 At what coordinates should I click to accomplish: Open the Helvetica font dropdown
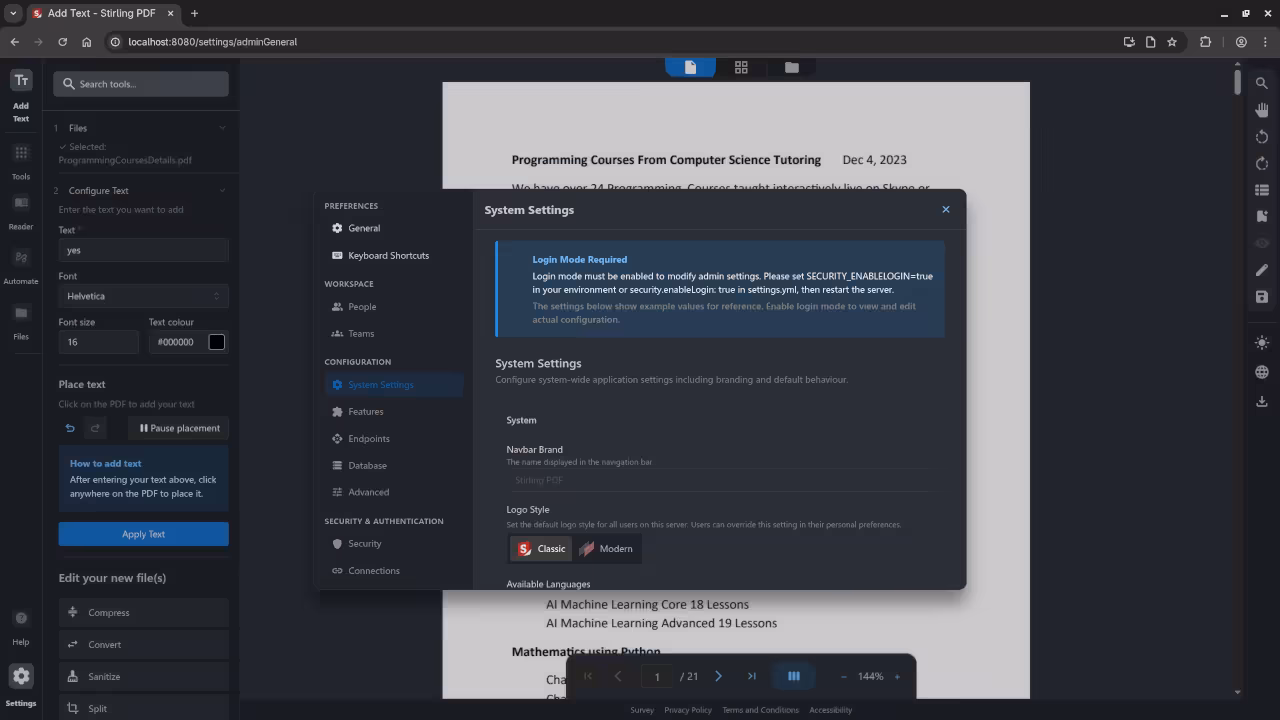[x=143, y=296]
